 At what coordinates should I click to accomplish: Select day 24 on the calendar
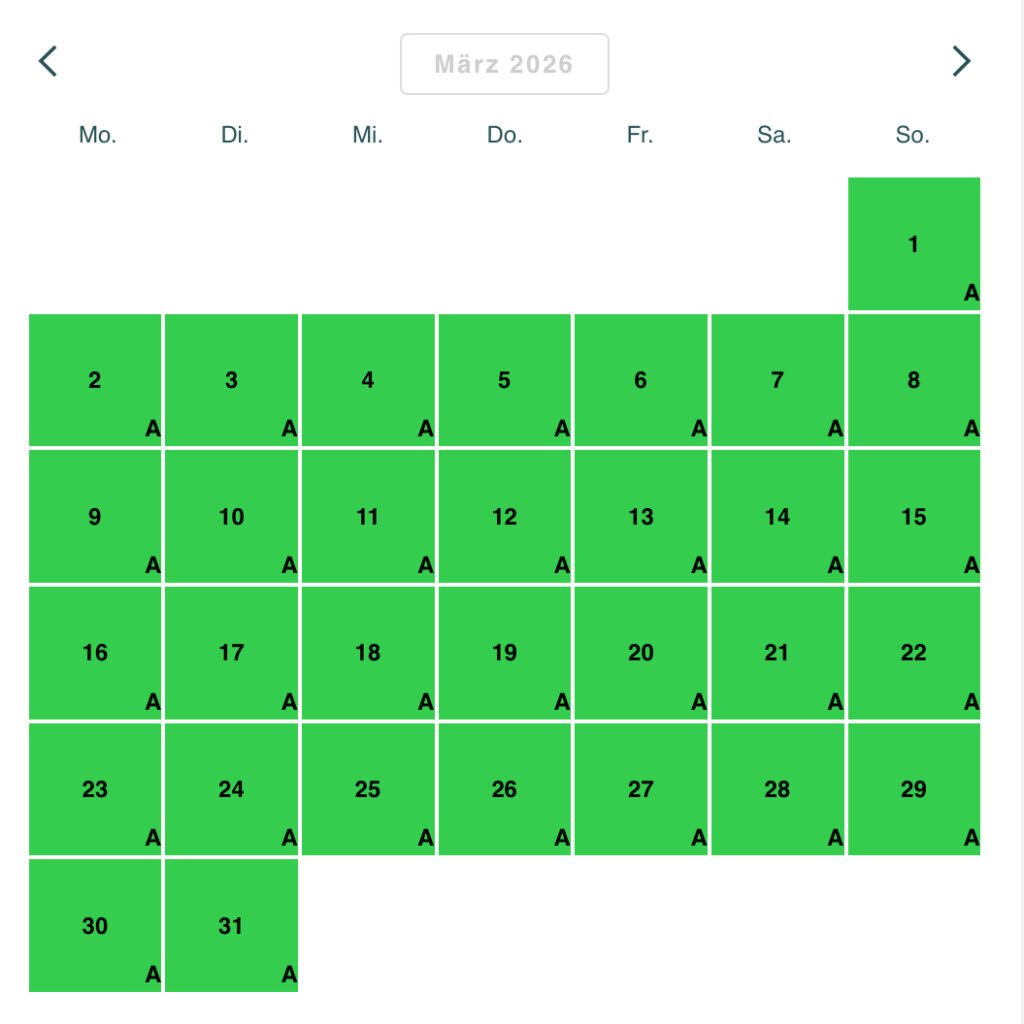[x=231, y=789]
